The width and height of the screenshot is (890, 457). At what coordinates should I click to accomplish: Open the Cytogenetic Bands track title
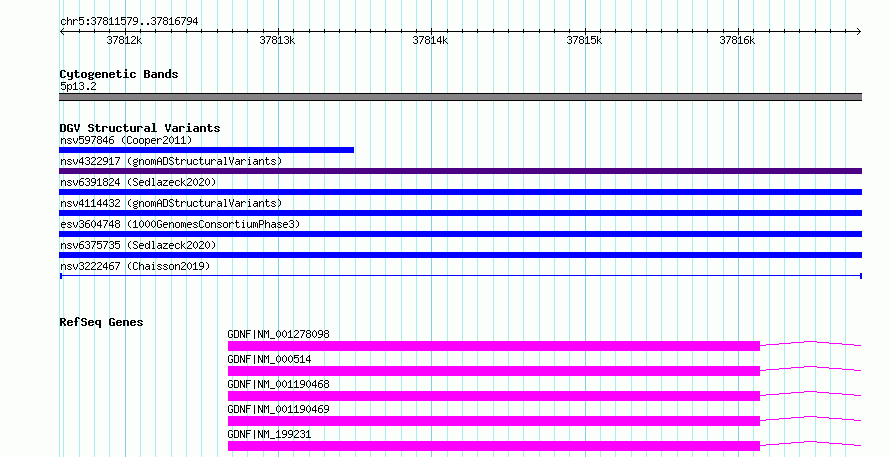(119, 74)
